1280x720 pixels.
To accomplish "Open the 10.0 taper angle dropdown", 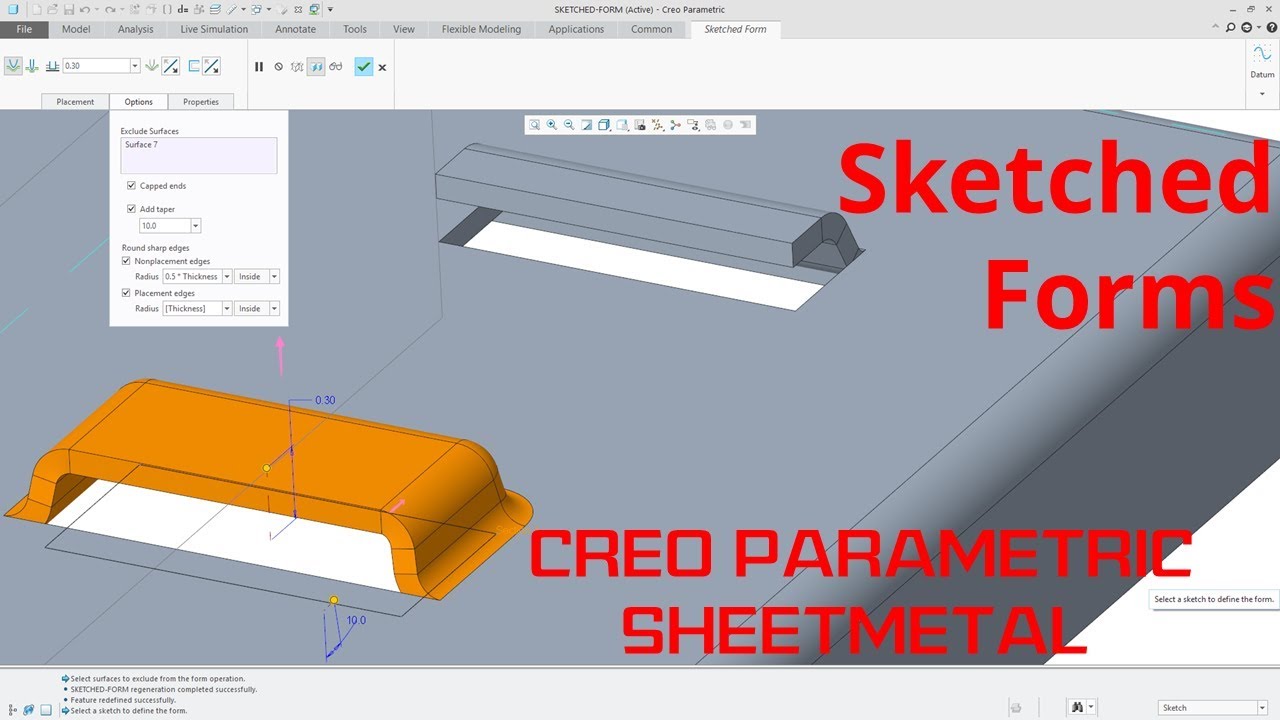I will click(x=195, y=226).
